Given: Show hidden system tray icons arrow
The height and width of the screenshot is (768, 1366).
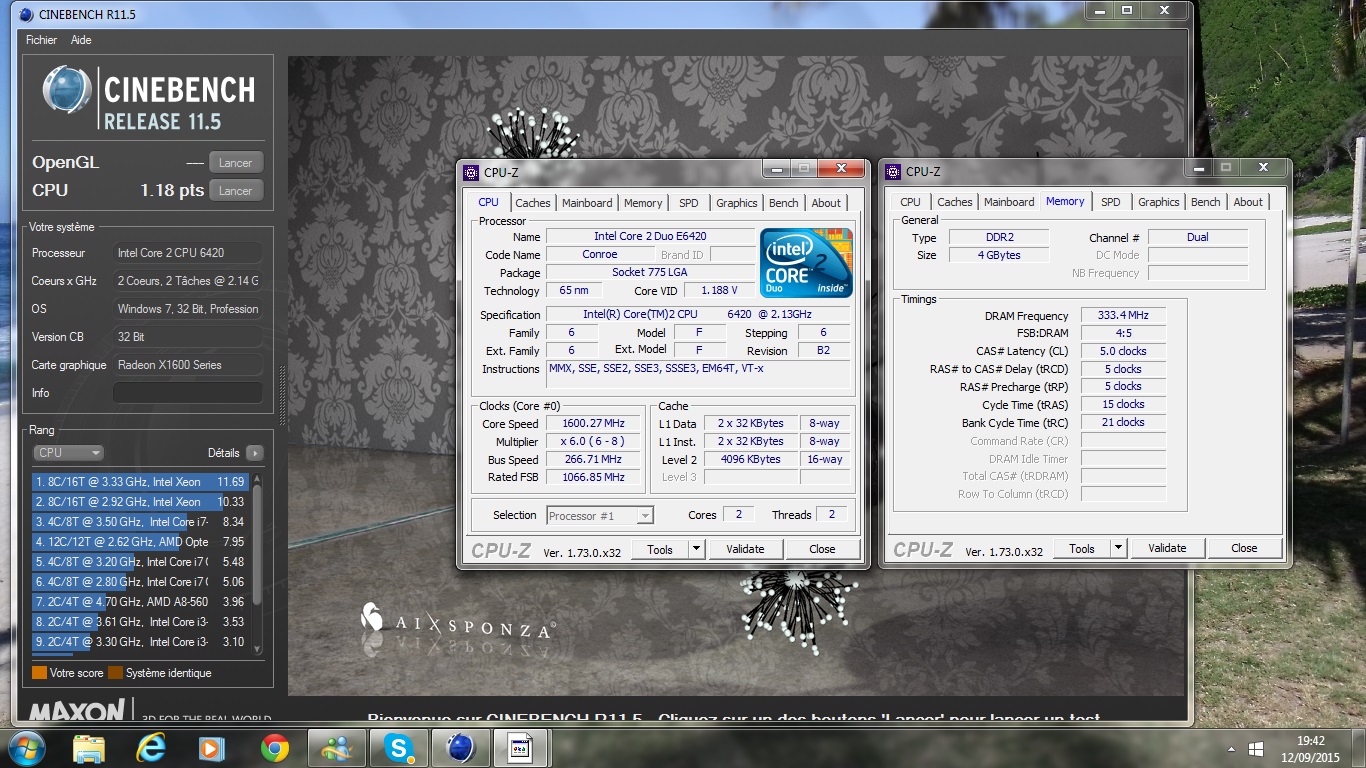Looking at the screenshot, I should pyautogui.click(x=1230, y=748).
